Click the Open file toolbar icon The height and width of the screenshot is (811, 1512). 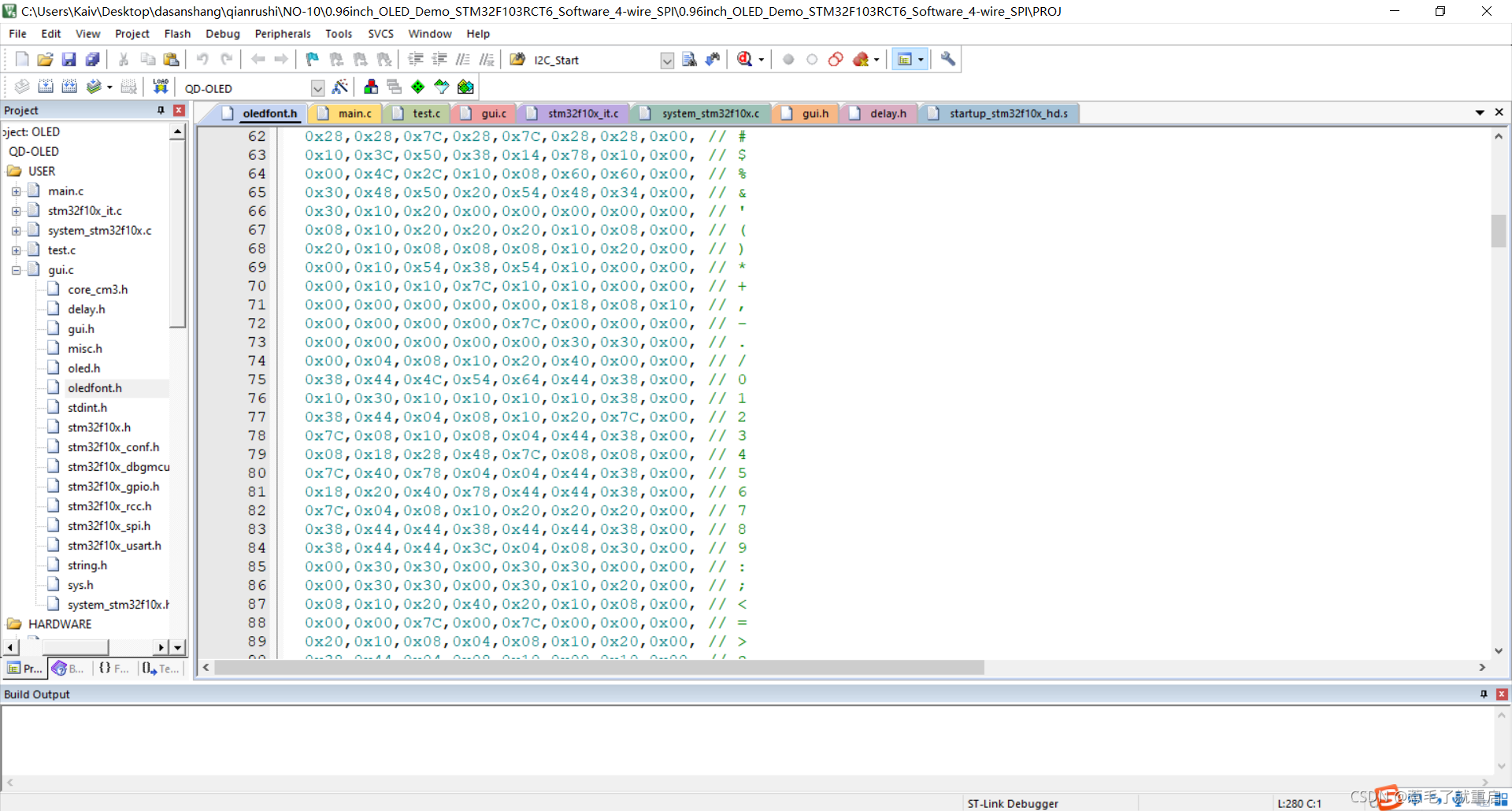click(x=46, y=59)
